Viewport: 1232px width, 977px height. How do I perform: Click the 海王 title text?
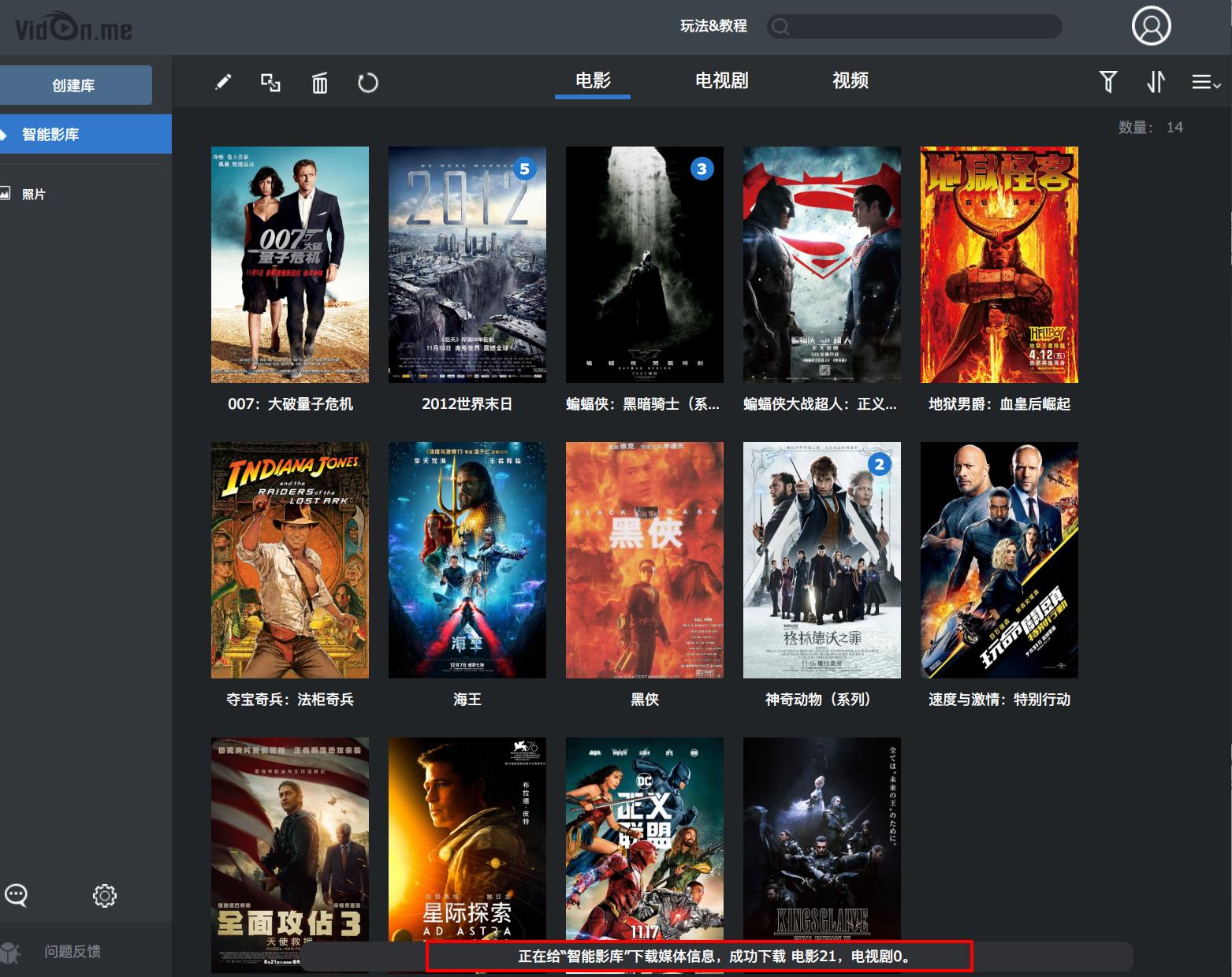pos(467,700)
